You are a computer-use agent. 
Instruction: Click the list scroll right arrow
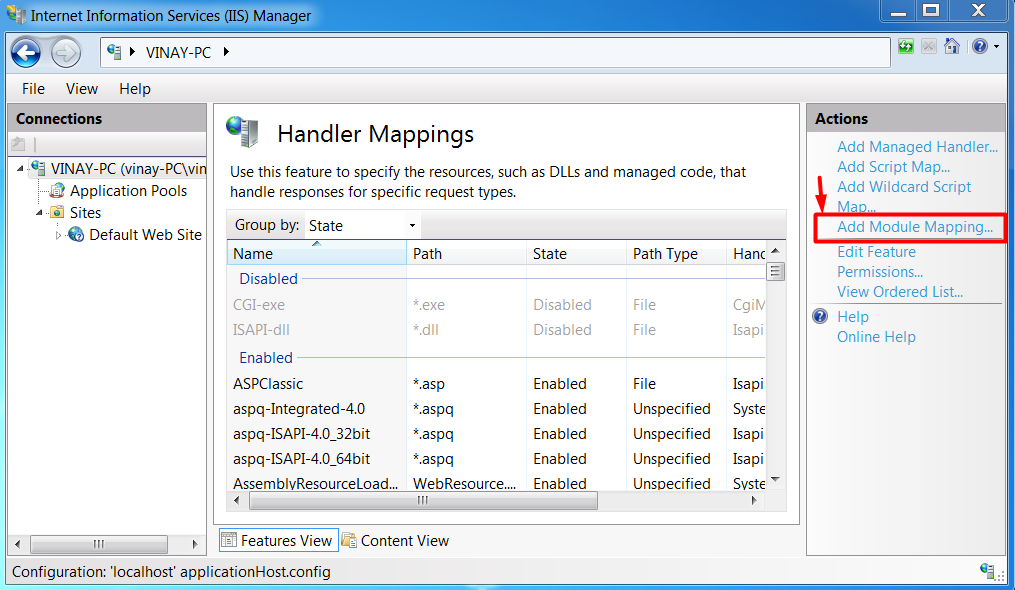coord(754,501)
